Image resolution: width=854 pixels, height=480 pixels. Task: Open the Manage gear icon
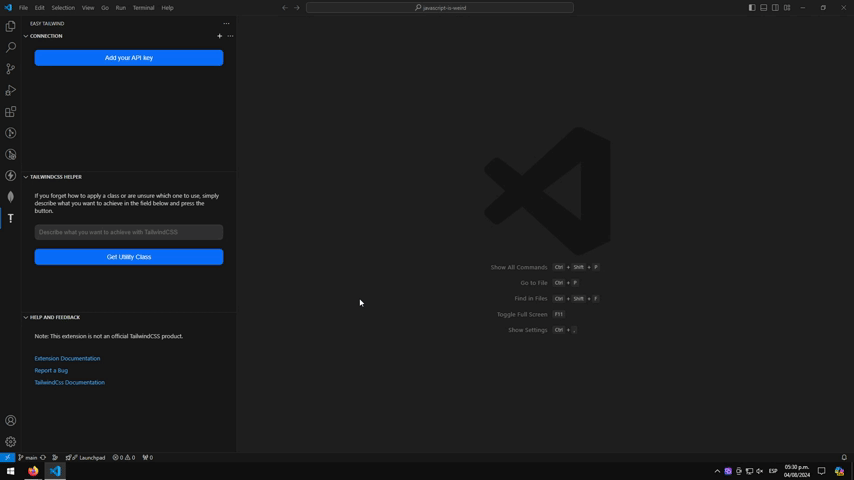10,442
